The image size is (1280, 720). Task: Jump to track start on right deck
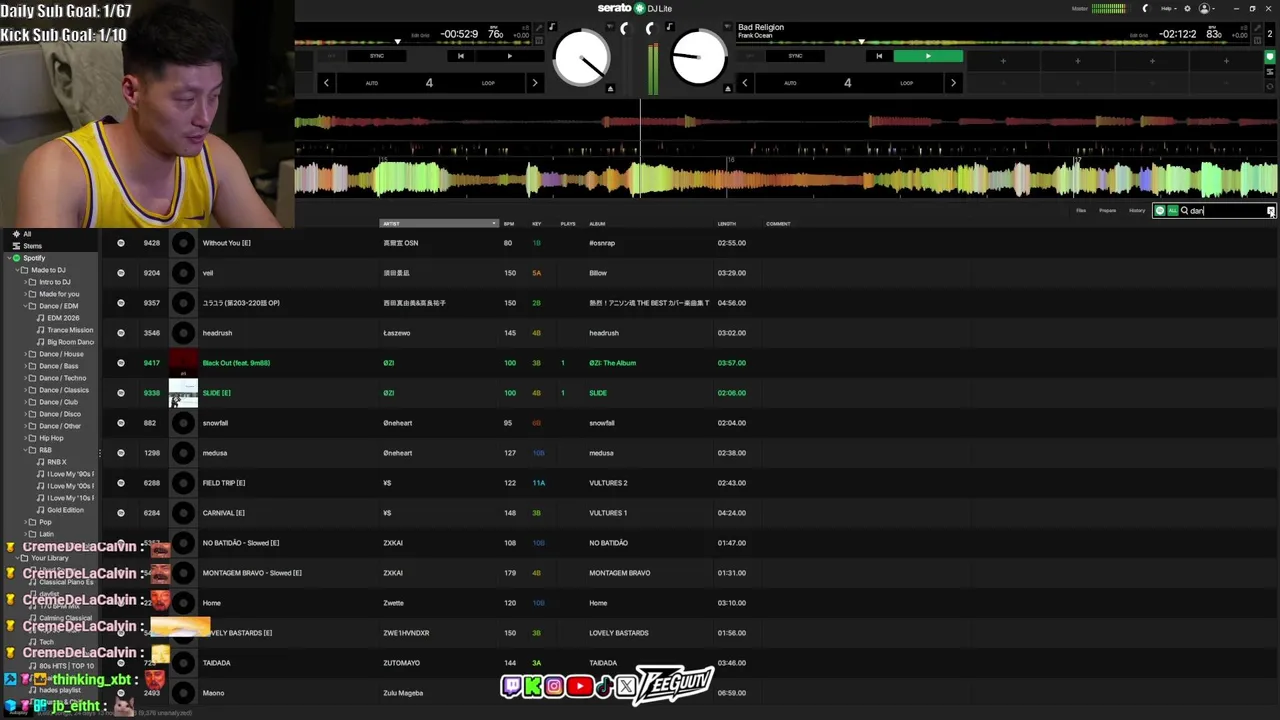click(x=879, y=56)
